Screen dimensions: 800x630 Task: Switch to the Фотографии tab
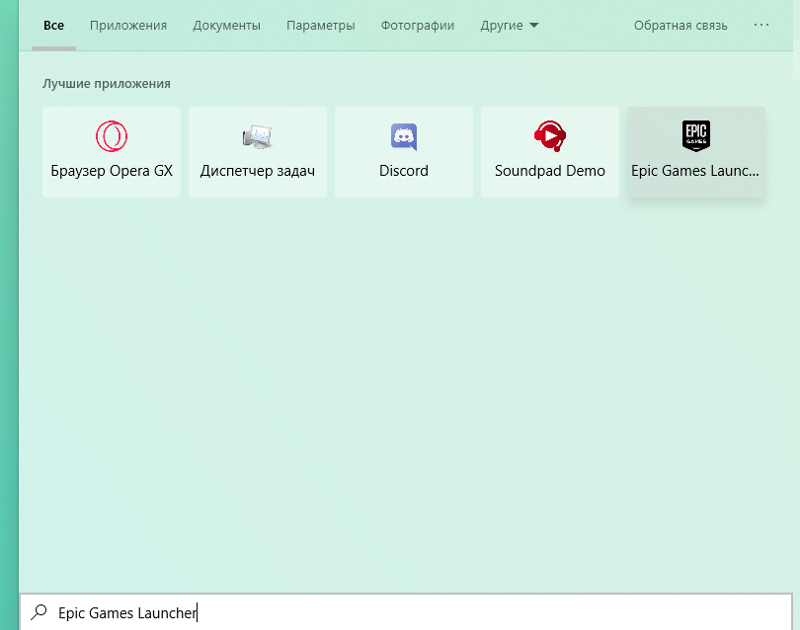tap(417, 26)
